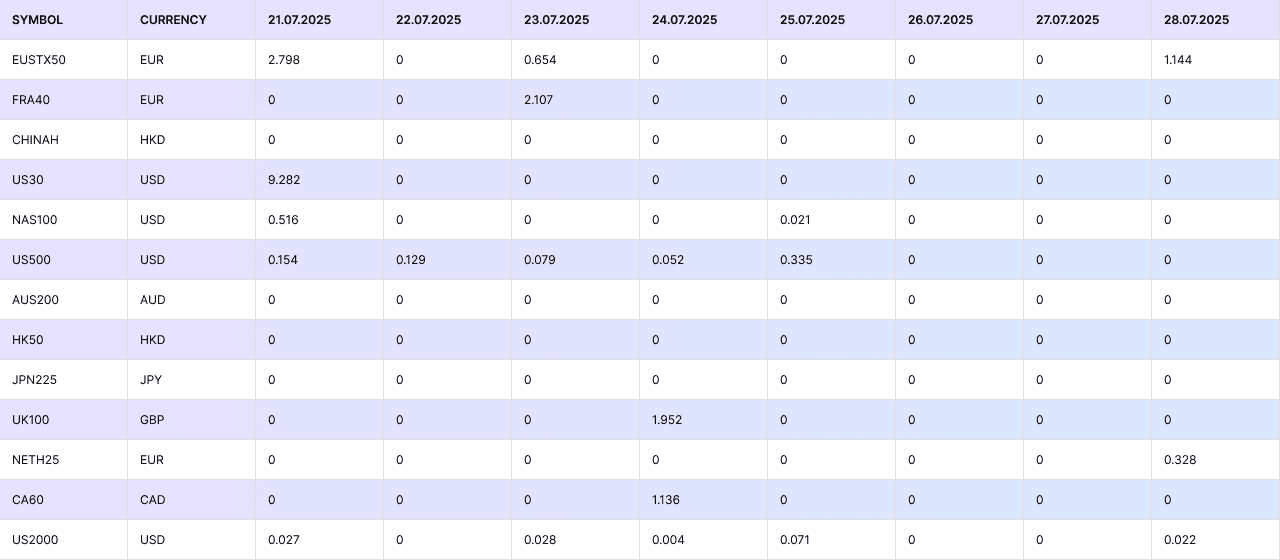Select US2000 value 0.027
The width and height of the screenshot is (1280, 560).
[x=320, y=540]
